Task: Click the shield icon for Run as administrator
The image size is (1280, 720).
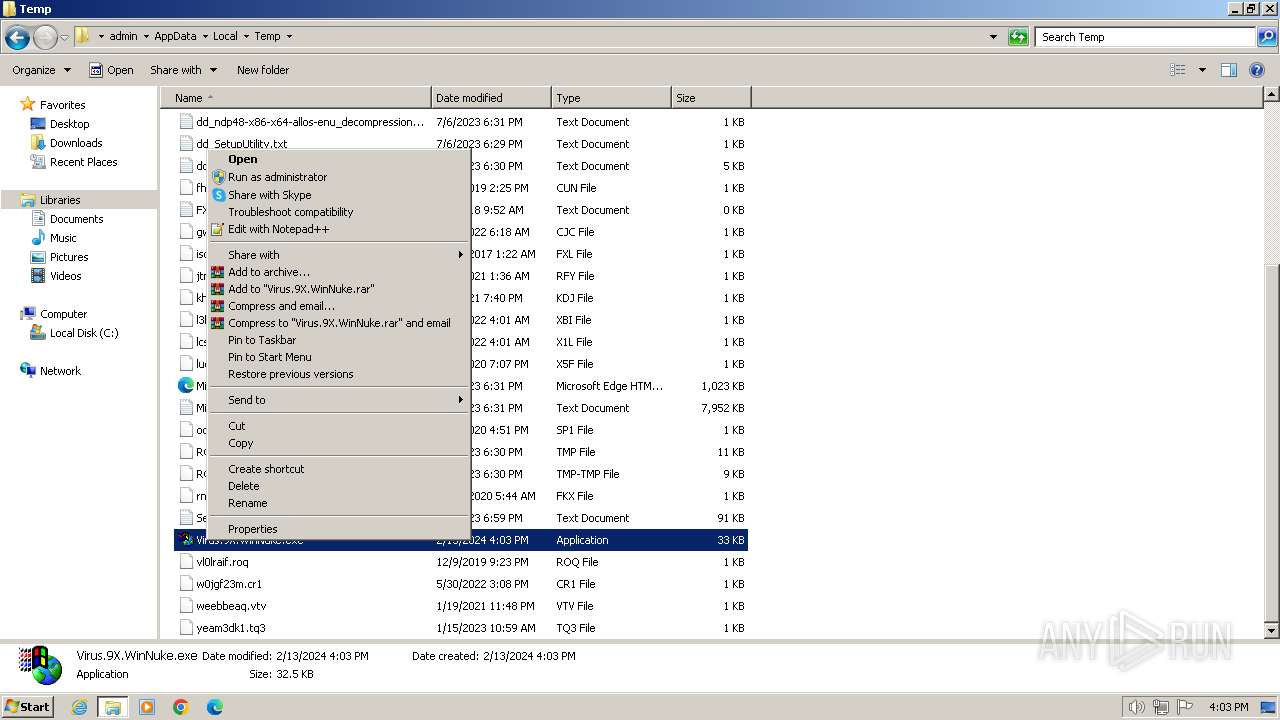Action: click(218, 177)
